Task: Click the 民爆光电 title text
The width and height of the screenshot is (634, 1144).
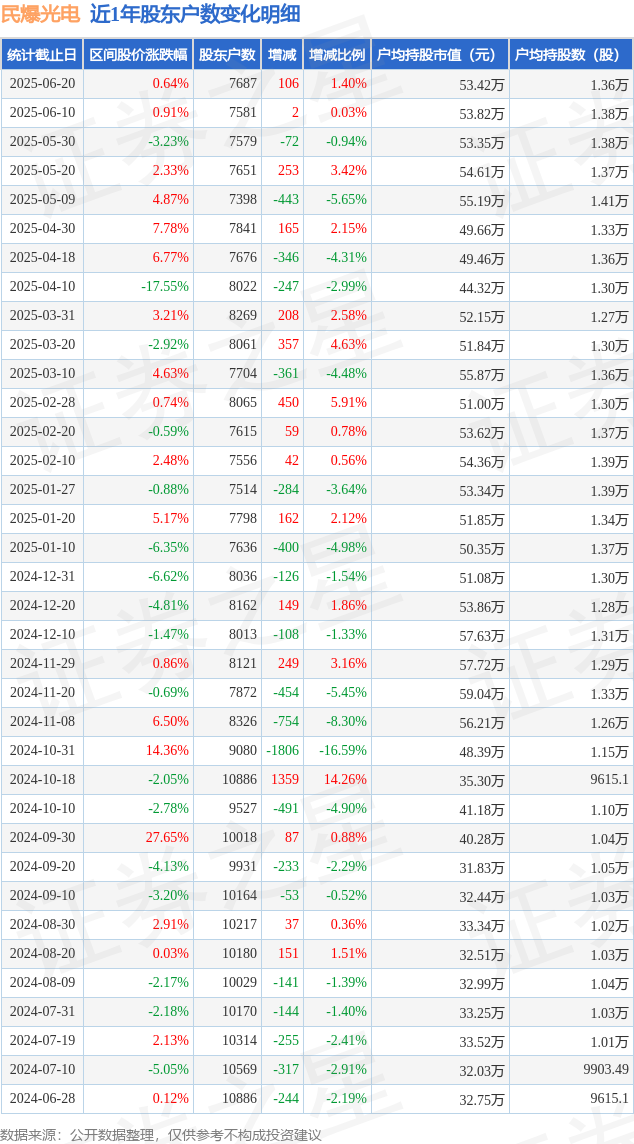Action: [41, 14]
